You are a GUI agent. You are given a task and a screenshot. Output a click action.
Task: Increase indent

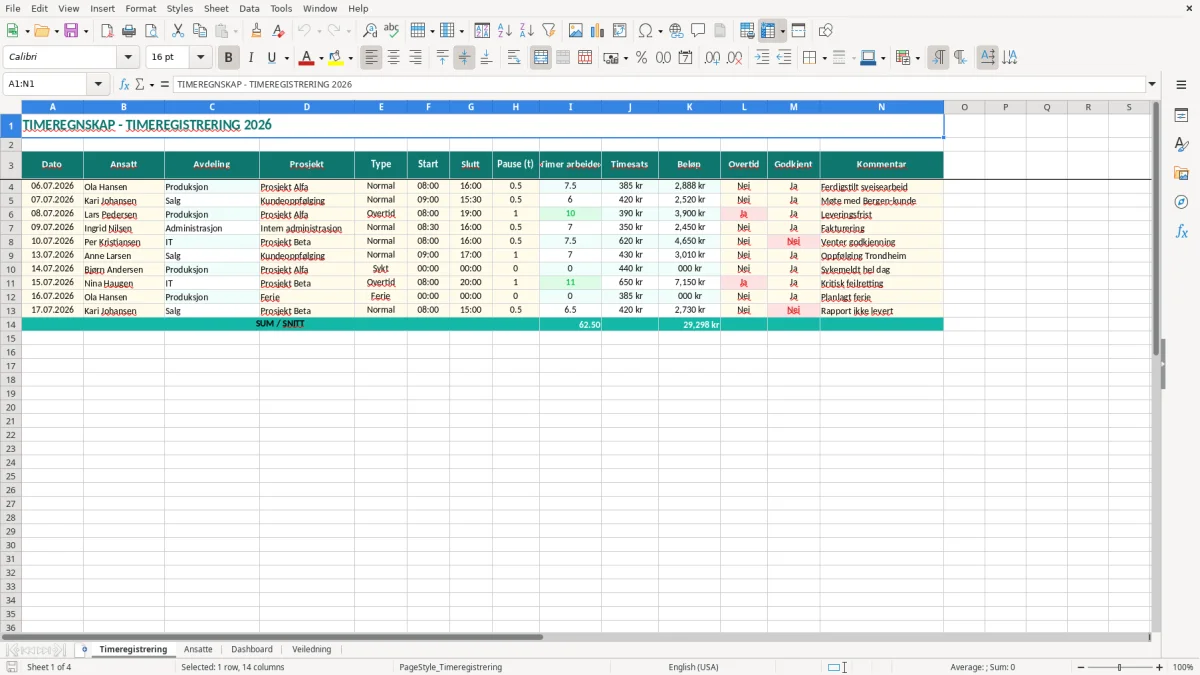[x=762, y=58]
